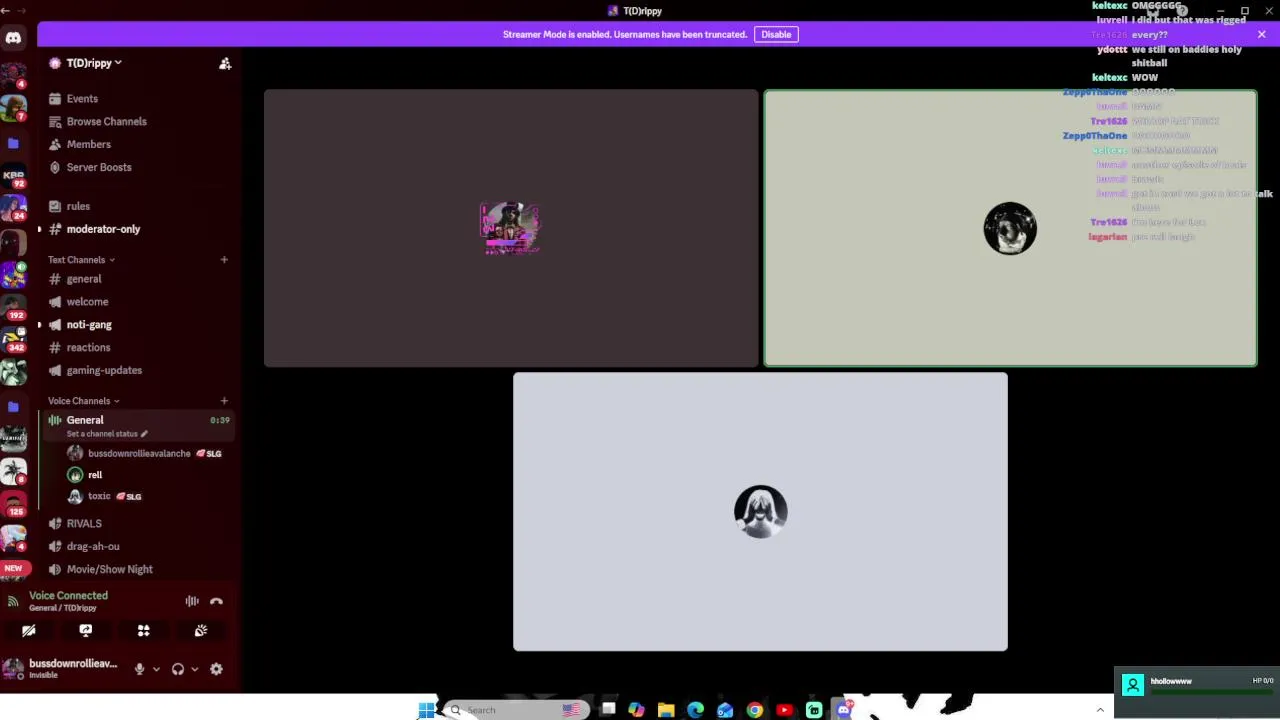Join the drag-ah-ou voice channel
The image size is (1280, 720).
(x=93, y=547)
